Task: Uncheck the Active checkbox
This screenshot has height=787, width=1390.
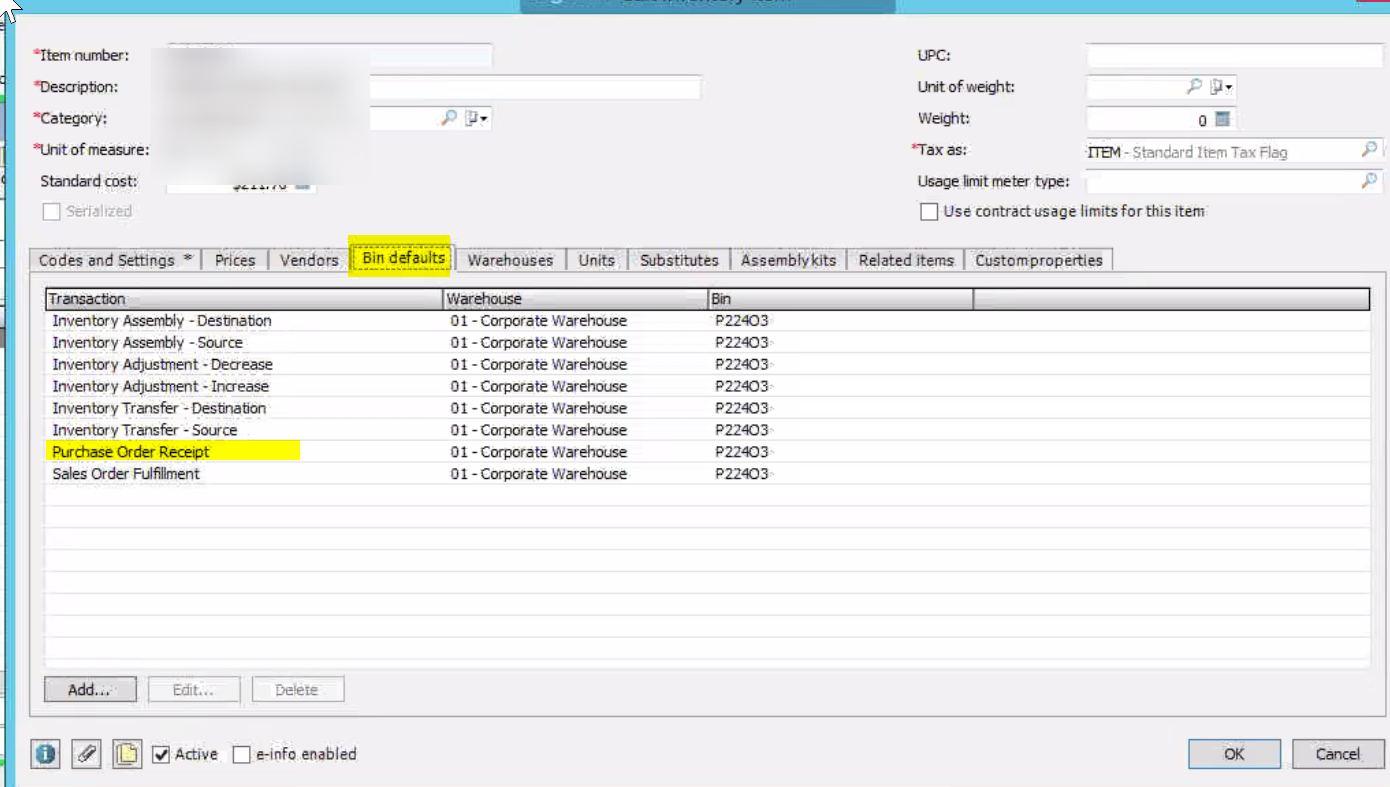Action: (161, 754)
